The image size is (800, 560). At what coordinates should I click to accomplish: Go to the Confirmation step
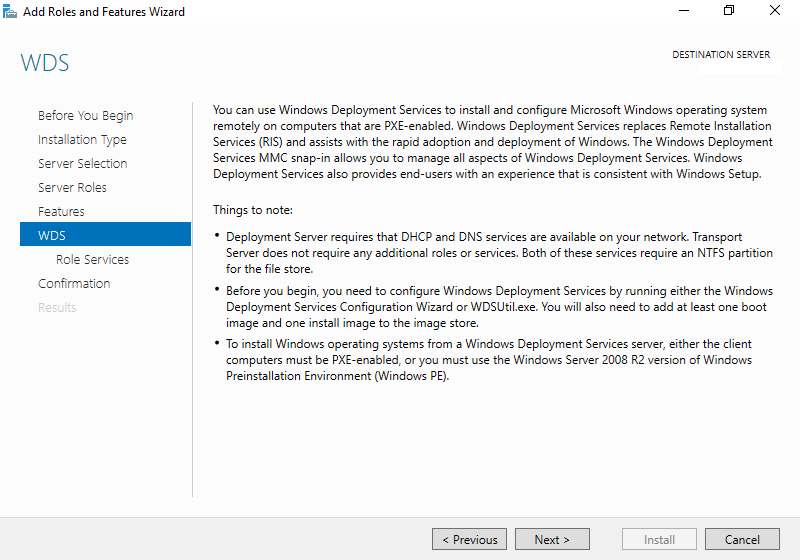click(x=74, y=284)
